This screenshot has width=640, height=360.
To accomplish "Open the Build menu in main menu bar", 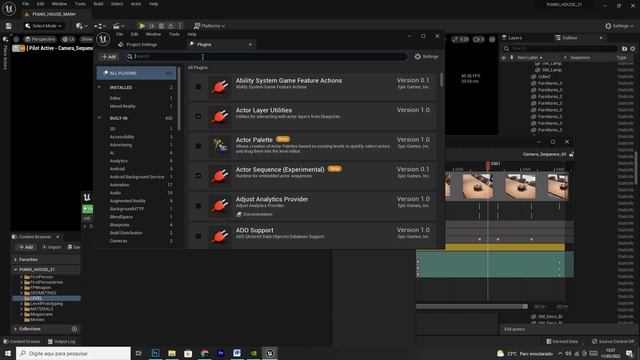I will (x=98, y=4).
